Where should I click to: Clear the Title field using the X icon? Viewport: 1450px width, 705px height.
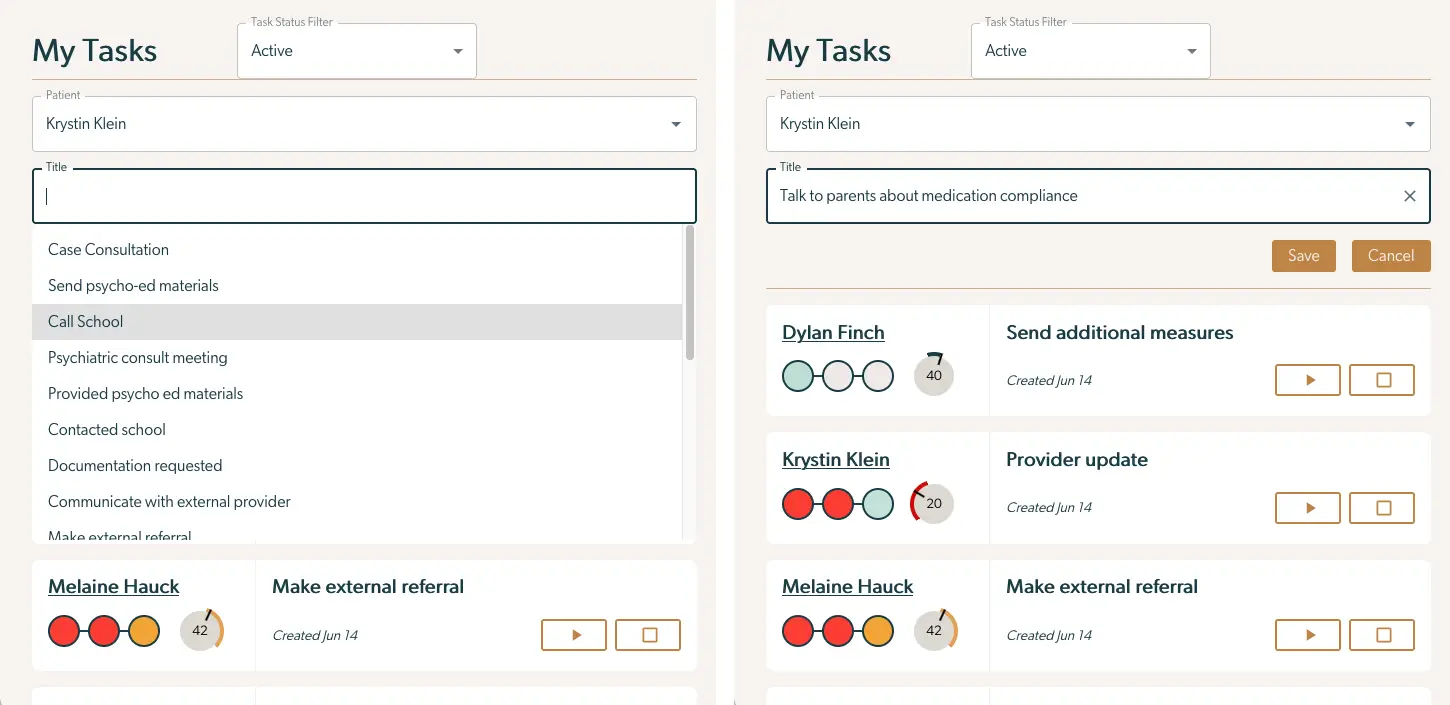click(1410, 196)
